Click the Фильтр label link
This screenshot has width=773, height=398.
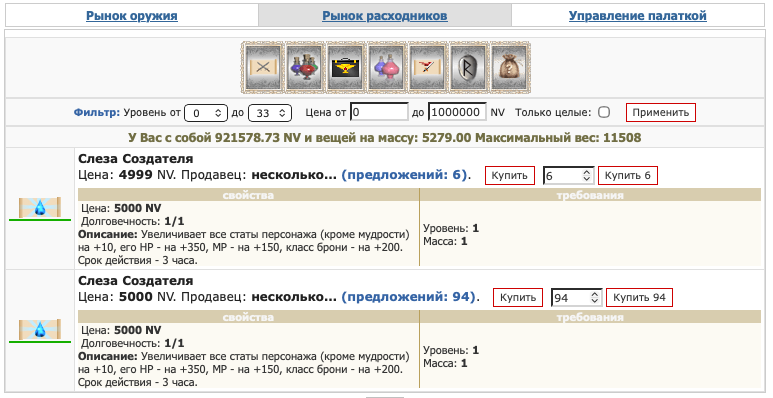(97, 112)
